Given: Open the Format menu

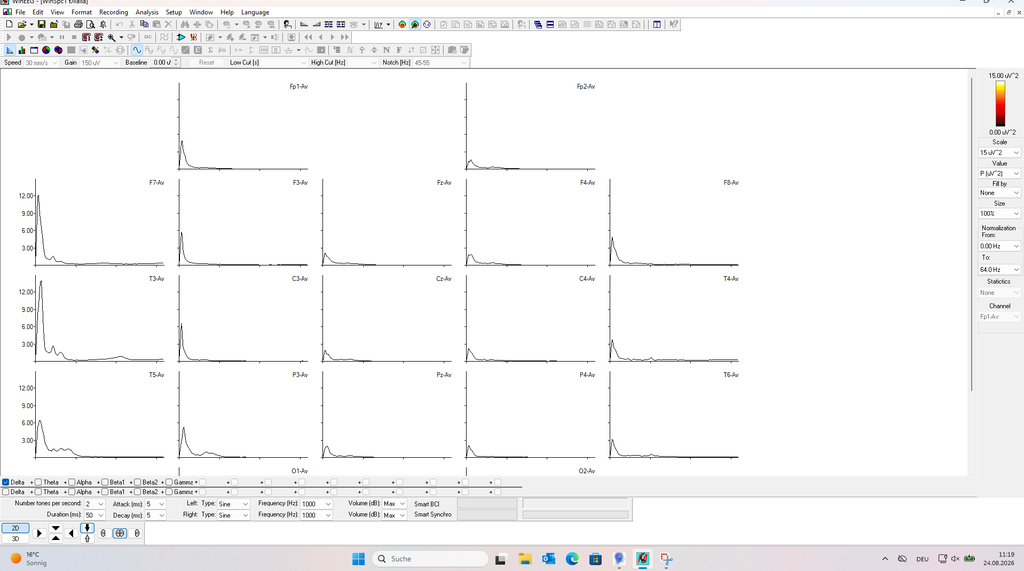Looking at the screenshot, I should coord(82,12).
